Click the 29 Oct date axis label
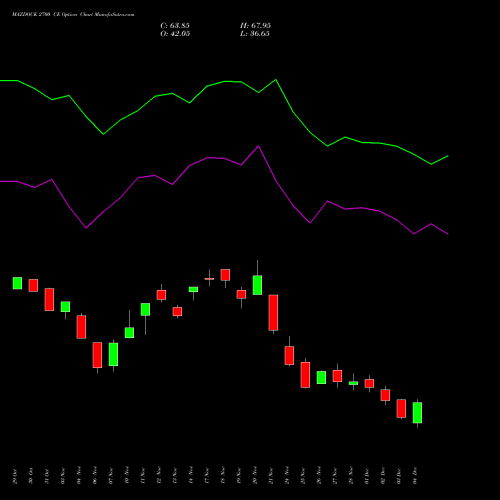500x500 pixels. [15, 476]
